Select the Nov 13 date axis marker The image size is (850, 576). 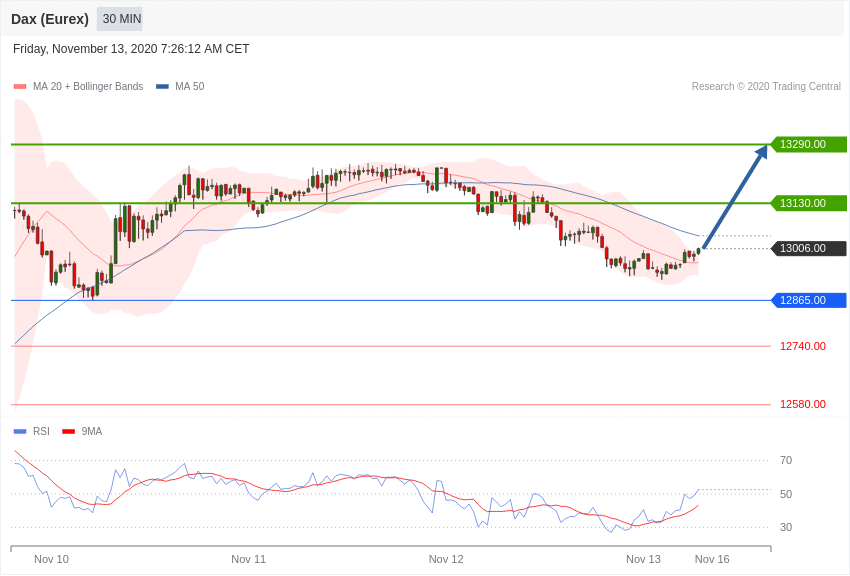(643, 559)
